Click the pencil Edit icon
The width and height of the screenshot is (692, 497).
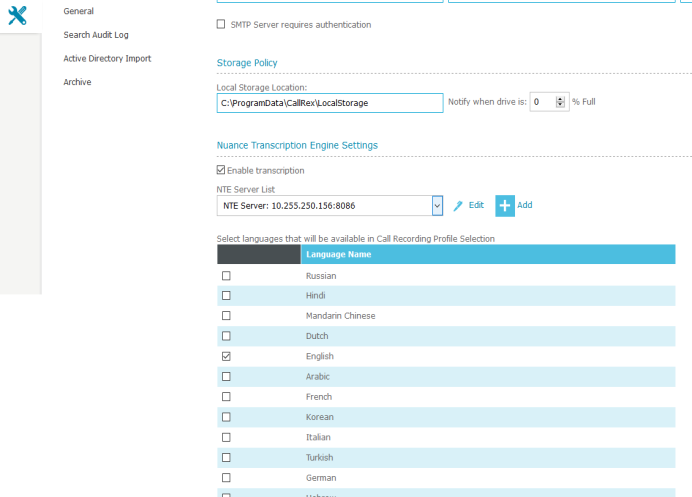(x=458, y=205)
